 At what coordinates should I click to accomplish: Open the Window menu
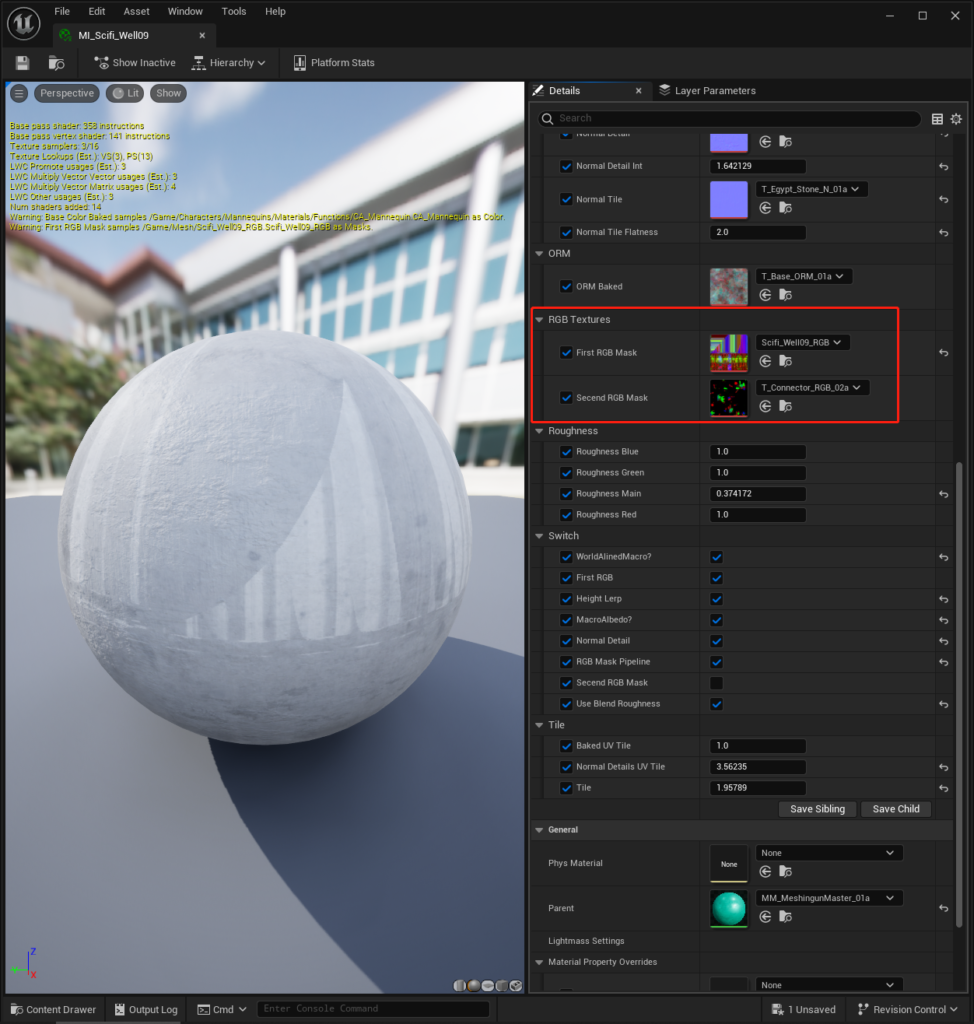coord(185,11)
